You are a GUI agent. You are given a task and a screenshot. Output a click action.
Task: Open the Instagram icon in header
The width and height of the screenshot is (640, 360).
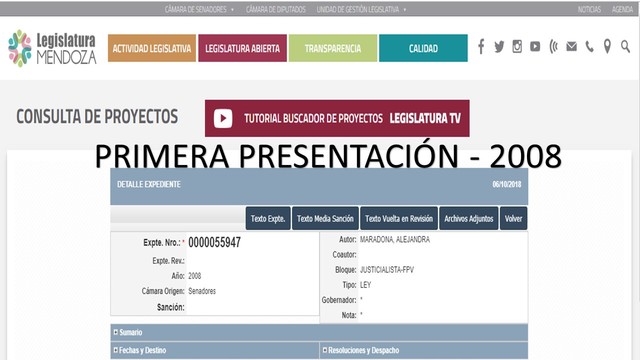[517, 47]
